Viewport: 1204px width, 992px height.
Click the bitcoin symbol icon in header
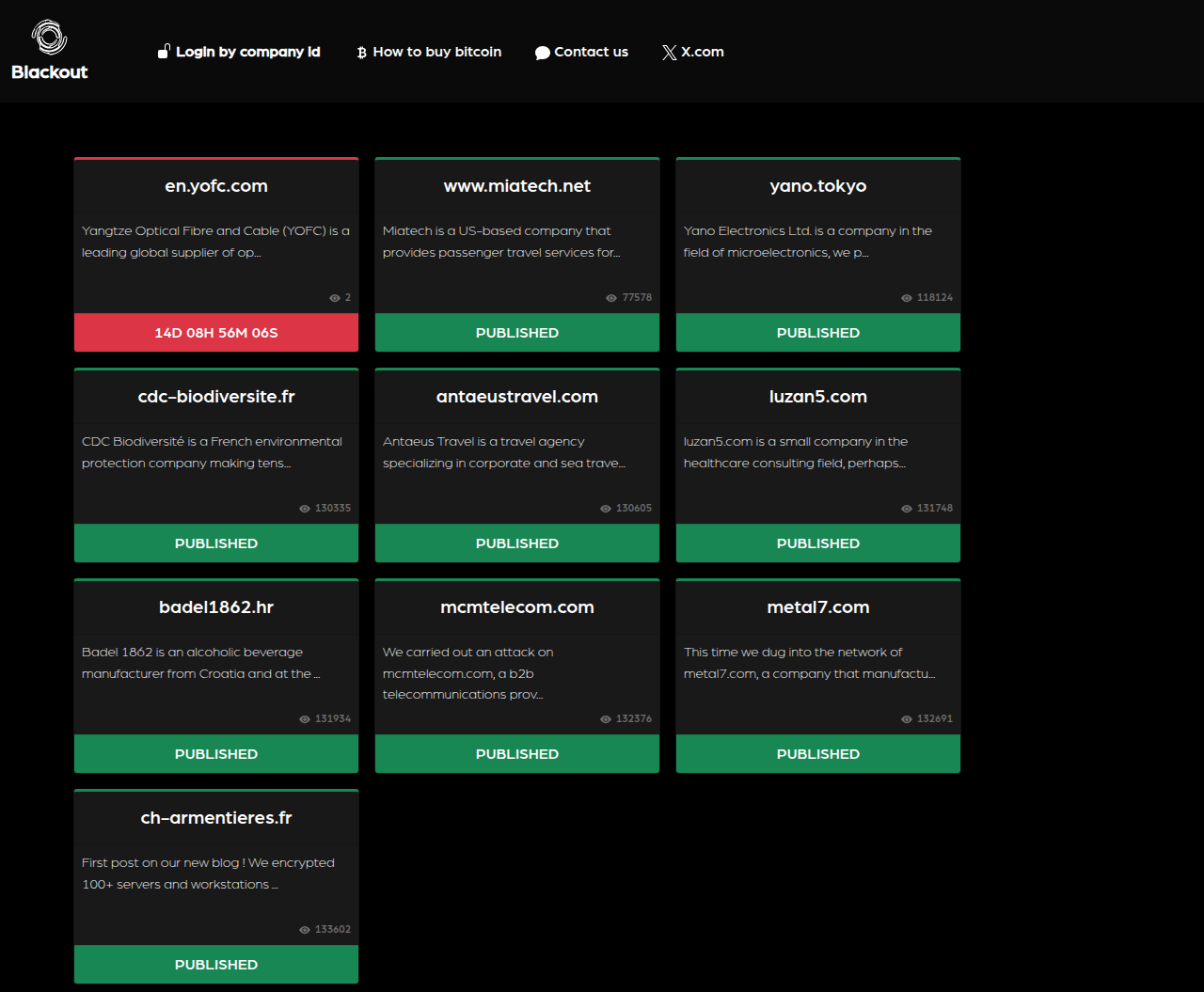(361, 53)
